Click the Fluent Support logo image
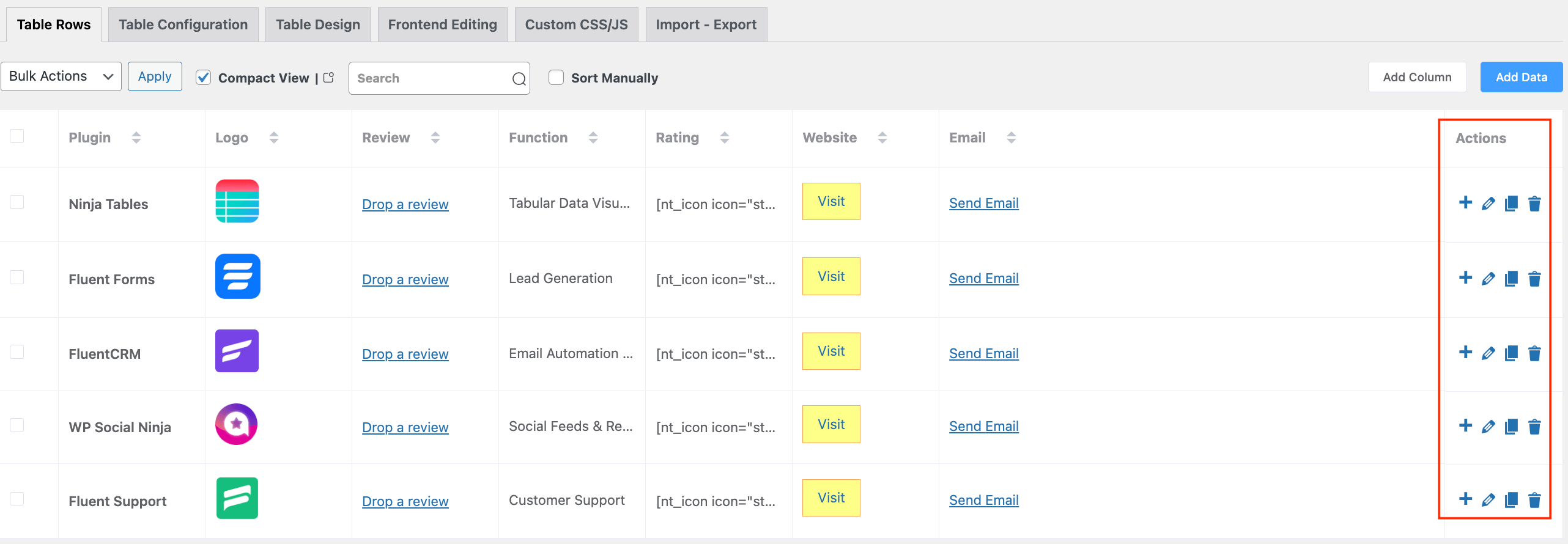The width and height of the screenshot is (1568, 544). tap(237, 498)
